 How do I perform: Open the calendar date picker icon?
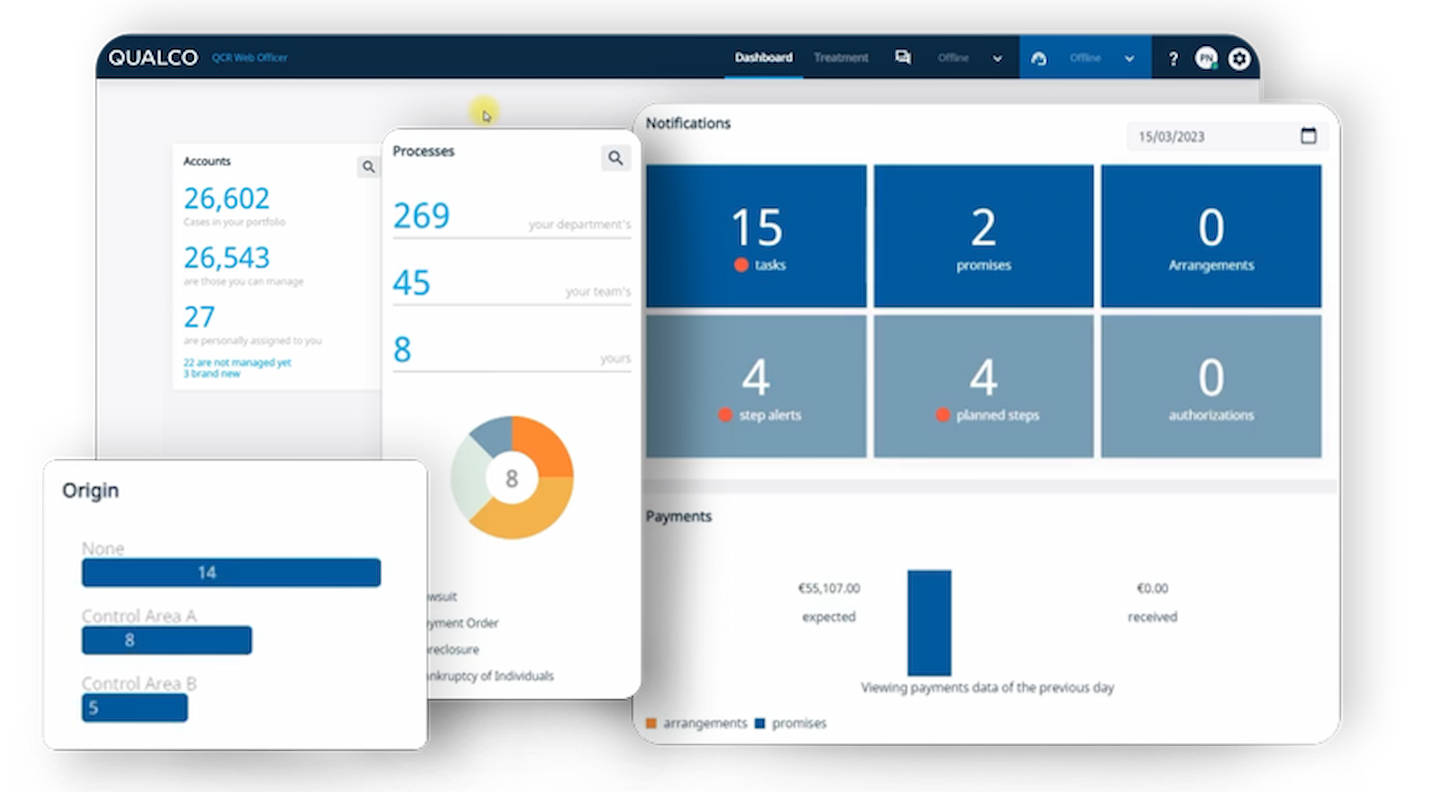tap(1308, 136)
